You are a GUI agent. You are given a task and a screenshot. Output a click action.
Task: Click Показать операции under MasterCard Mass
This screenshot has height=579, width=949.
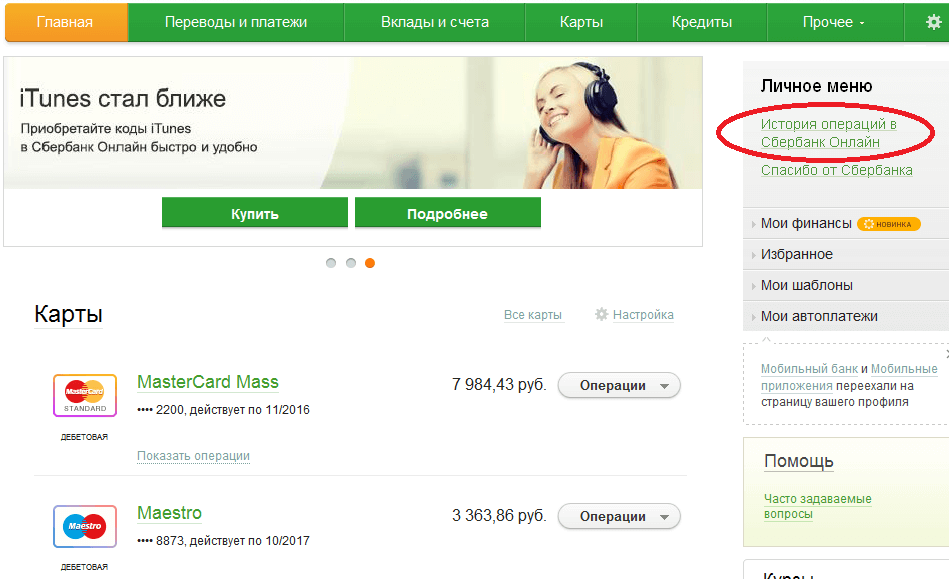pos(193,456)
